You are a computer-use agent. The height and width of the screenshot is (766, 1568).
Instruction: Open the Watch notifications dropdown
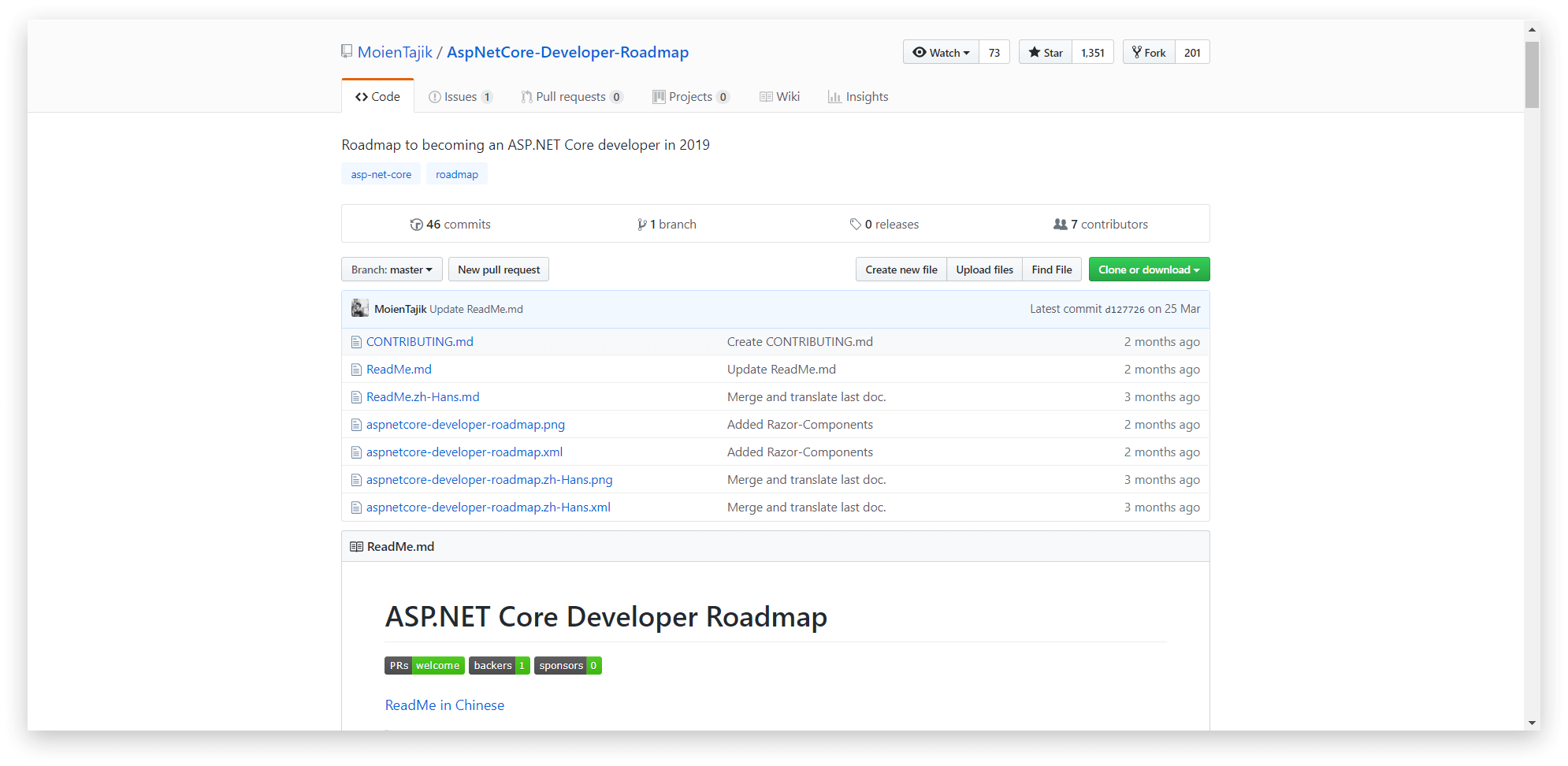pos(941,53)
